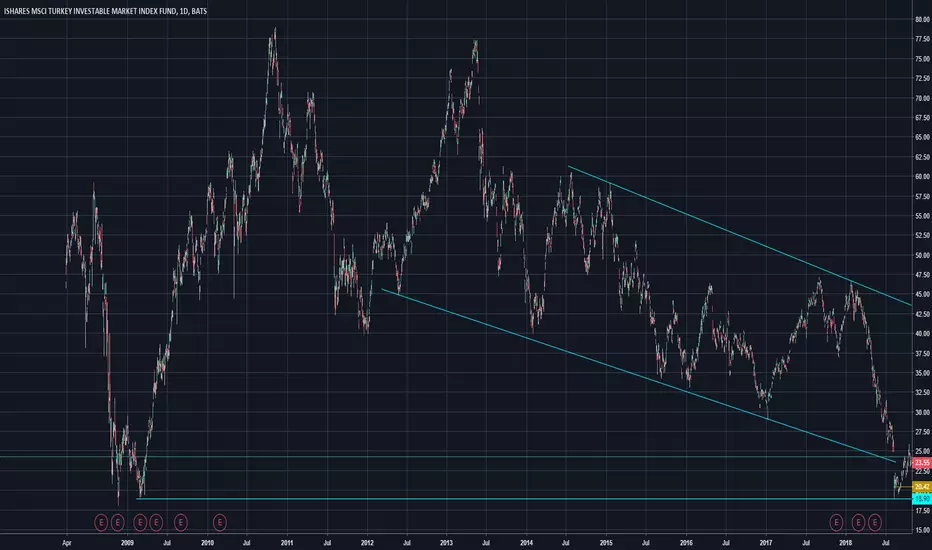932x550 pixels.
Task: Click the 30.00 price axis label
Action: point(922,412)
